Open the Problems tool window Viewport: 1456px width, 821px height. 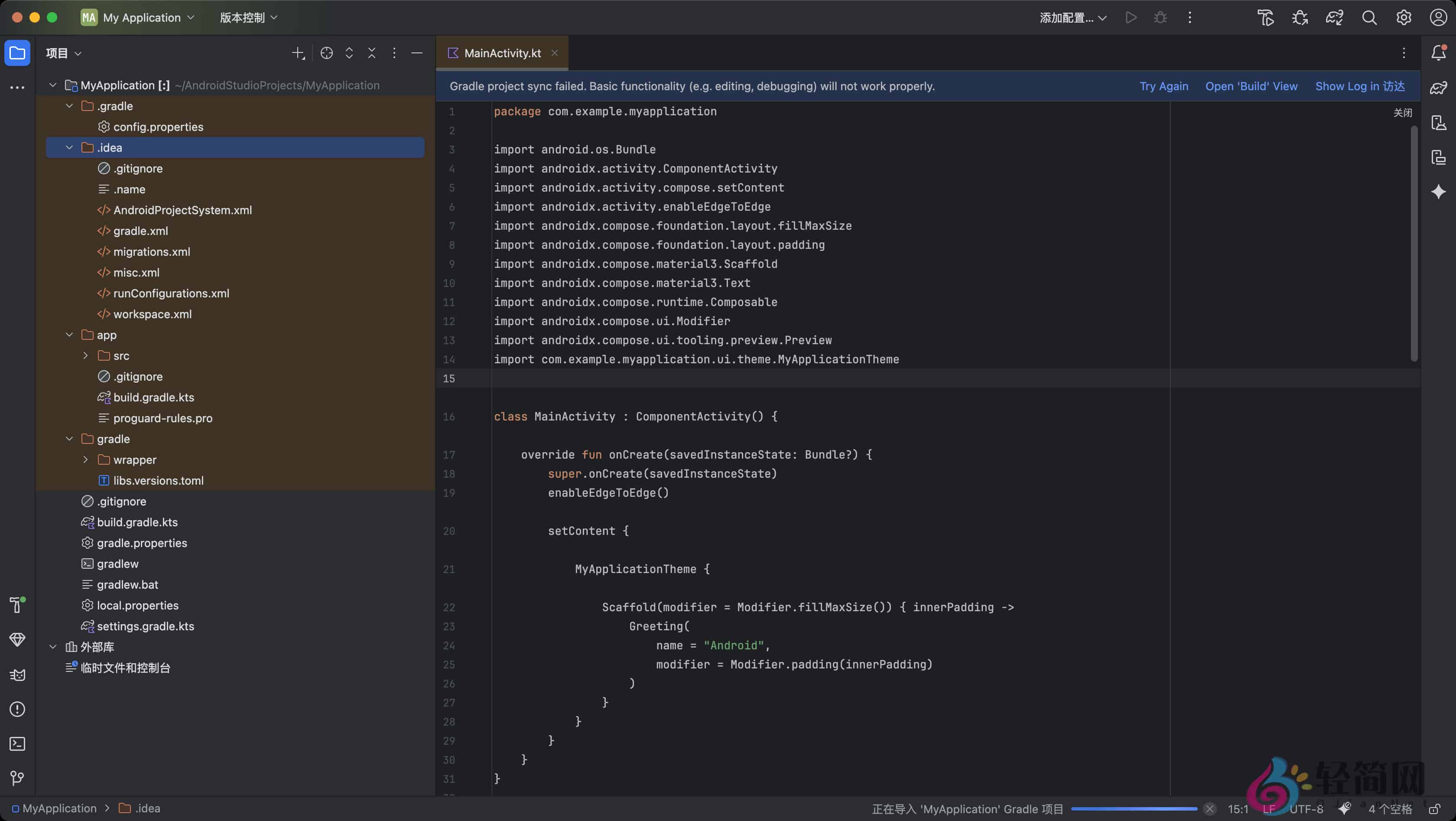[17, 709]
